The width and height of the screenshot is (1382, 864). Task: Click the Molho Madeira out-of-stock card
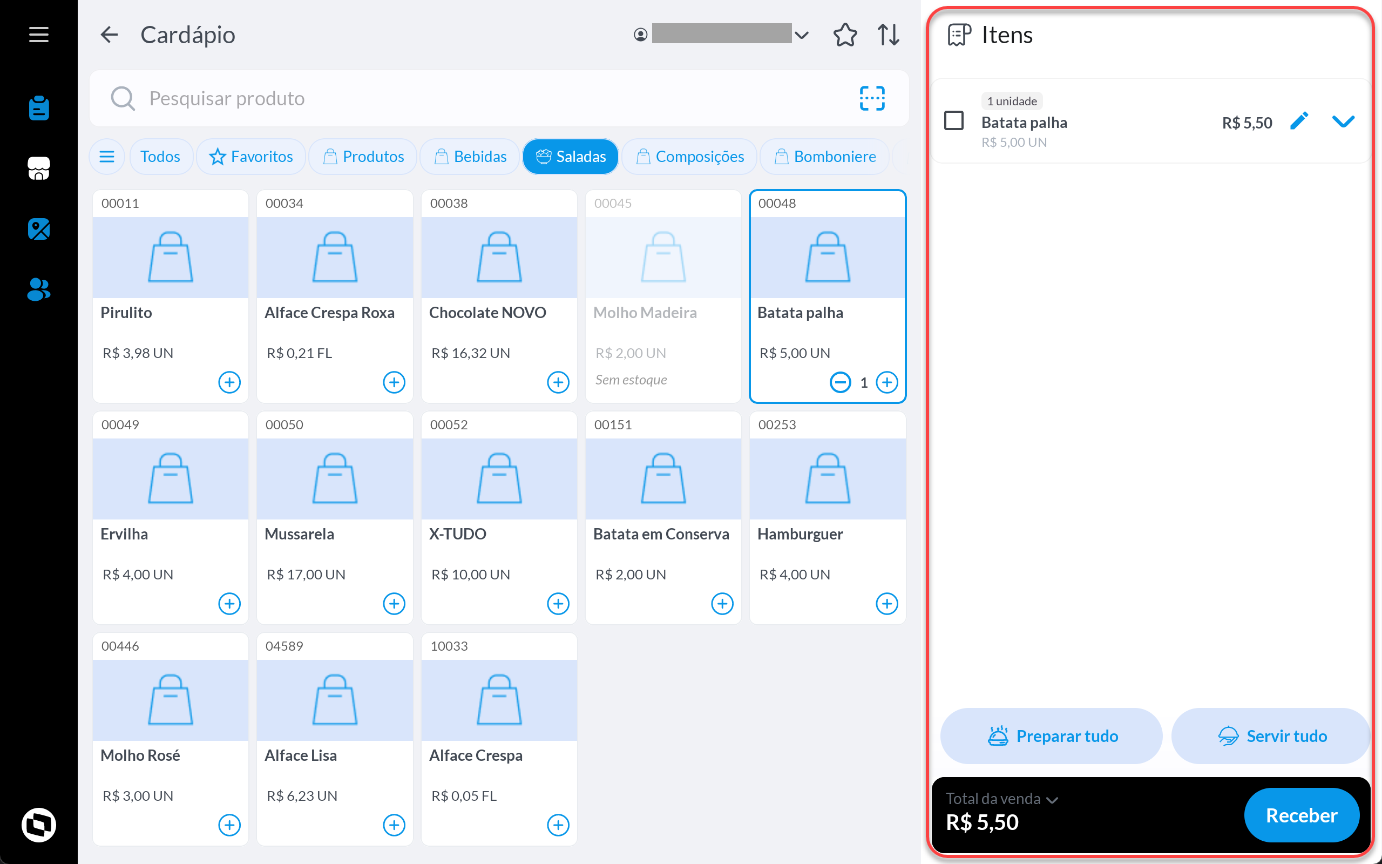663,296
